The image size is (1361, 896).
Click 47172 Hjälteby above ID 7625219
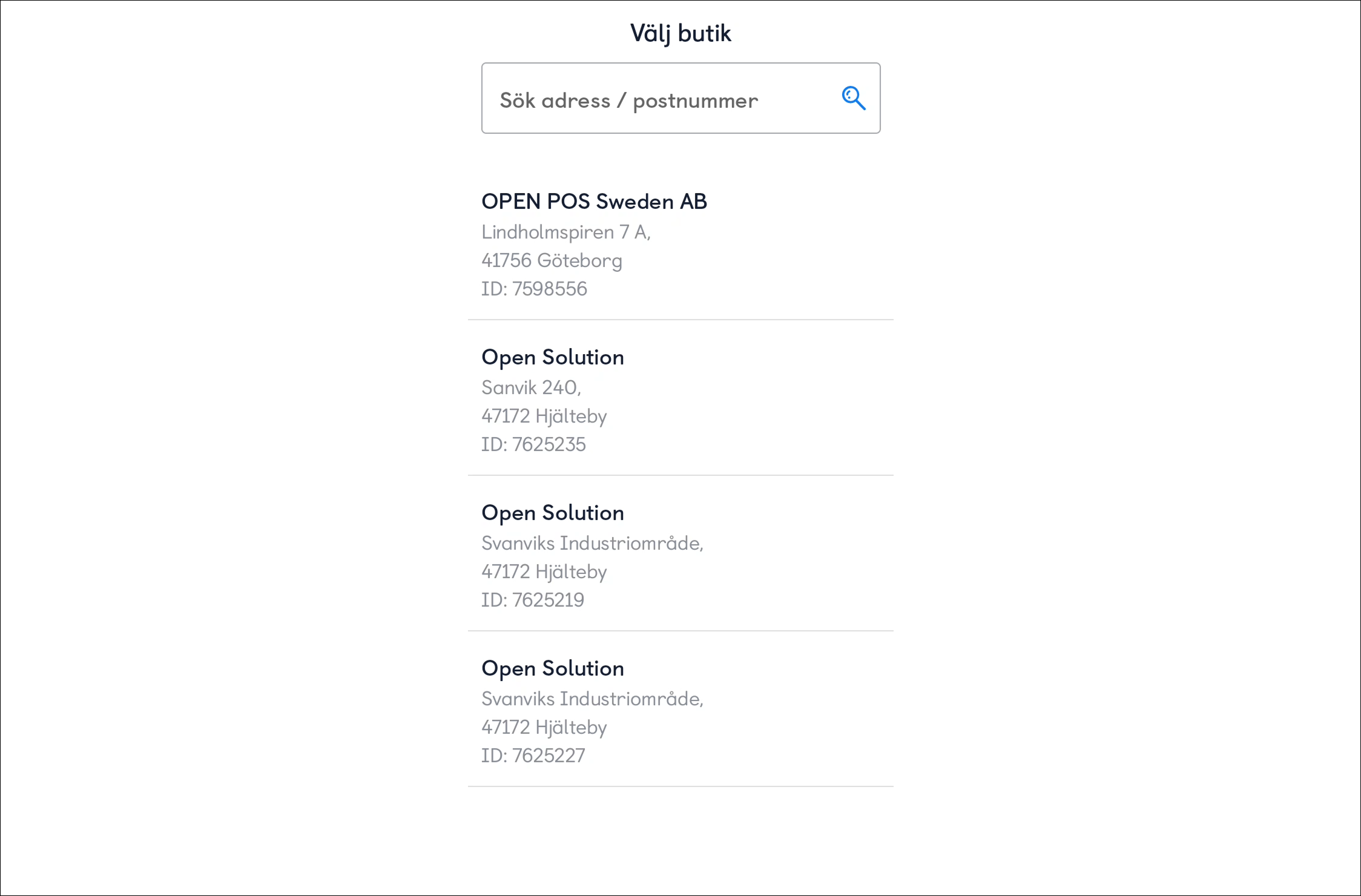[x=544, y=572]
